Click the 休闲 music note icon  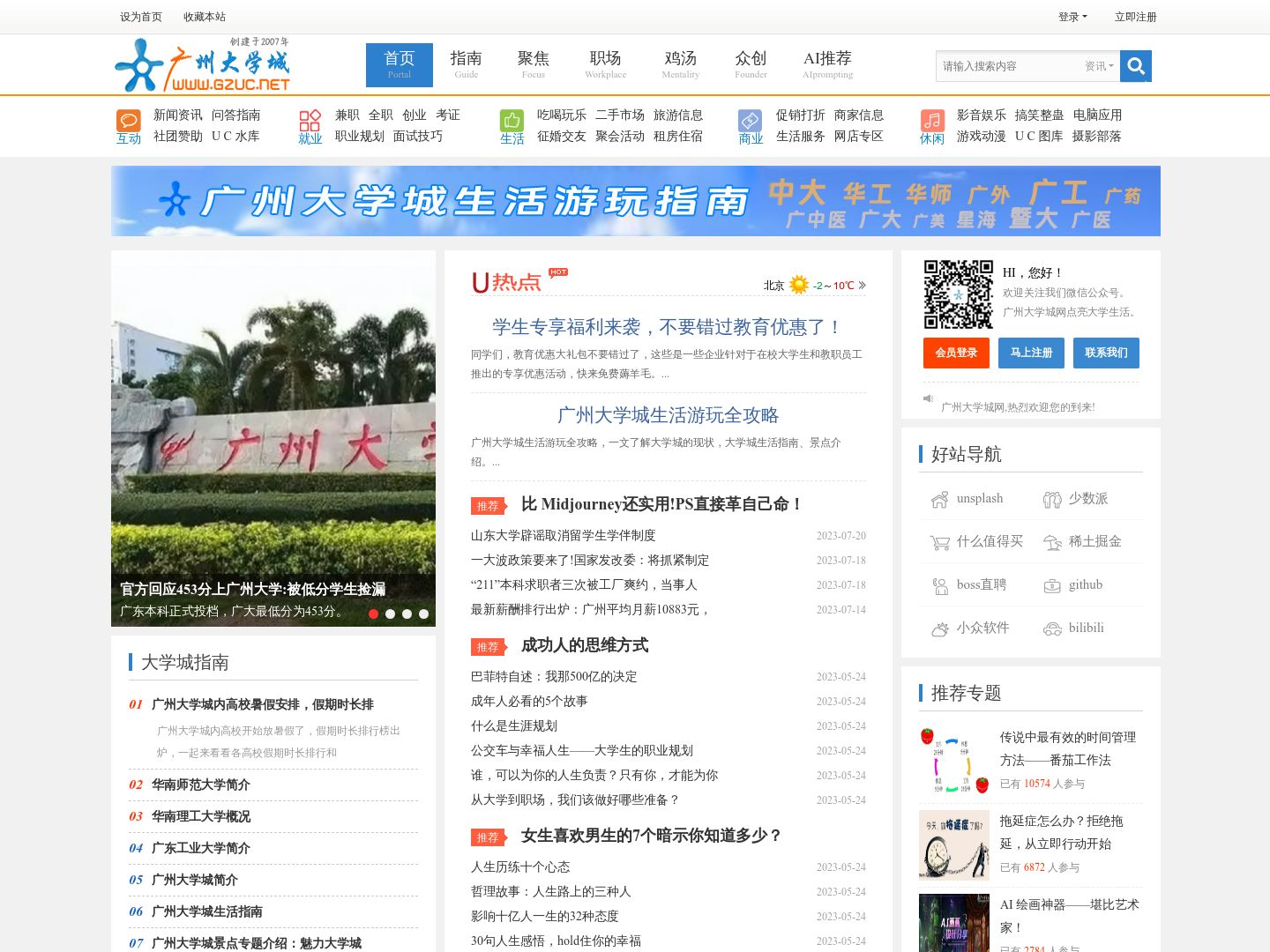tap(932, 120)
